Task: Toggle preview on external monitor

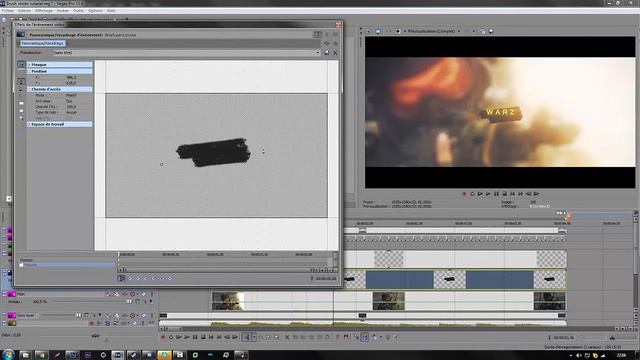Action: pos(378,31)
